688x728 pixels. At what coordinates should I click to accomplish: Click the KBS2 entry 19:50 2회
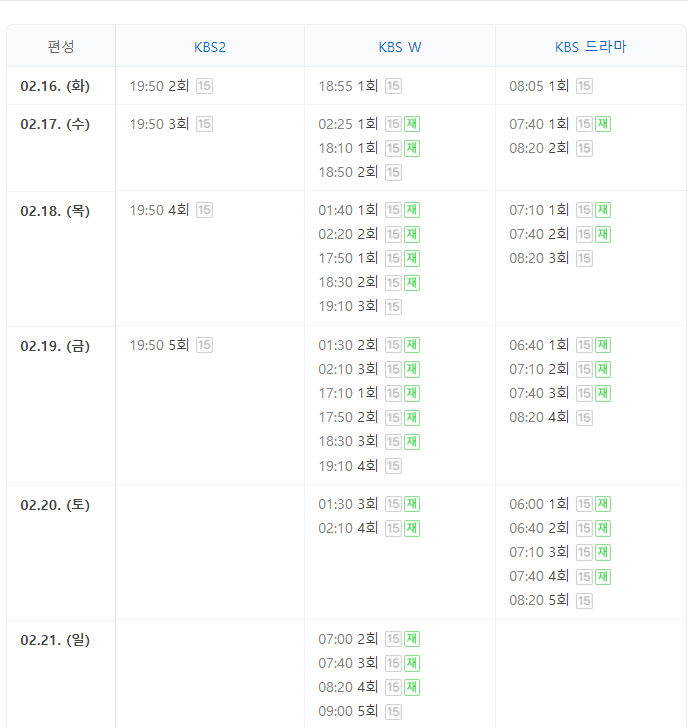click(x=159, y=86)
